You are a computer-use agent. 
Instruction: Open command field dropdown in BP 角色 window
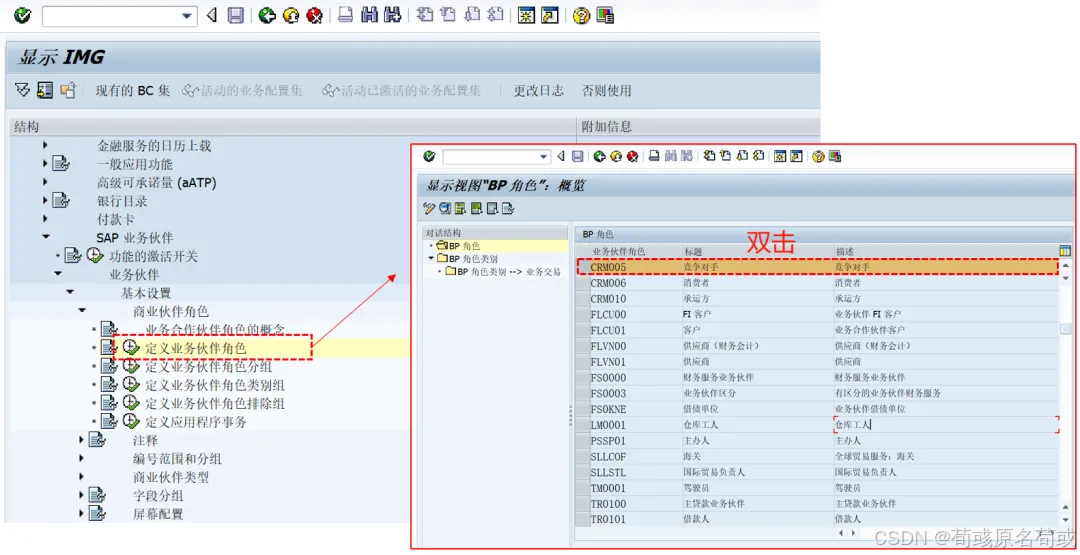click(x=543, y=157)
